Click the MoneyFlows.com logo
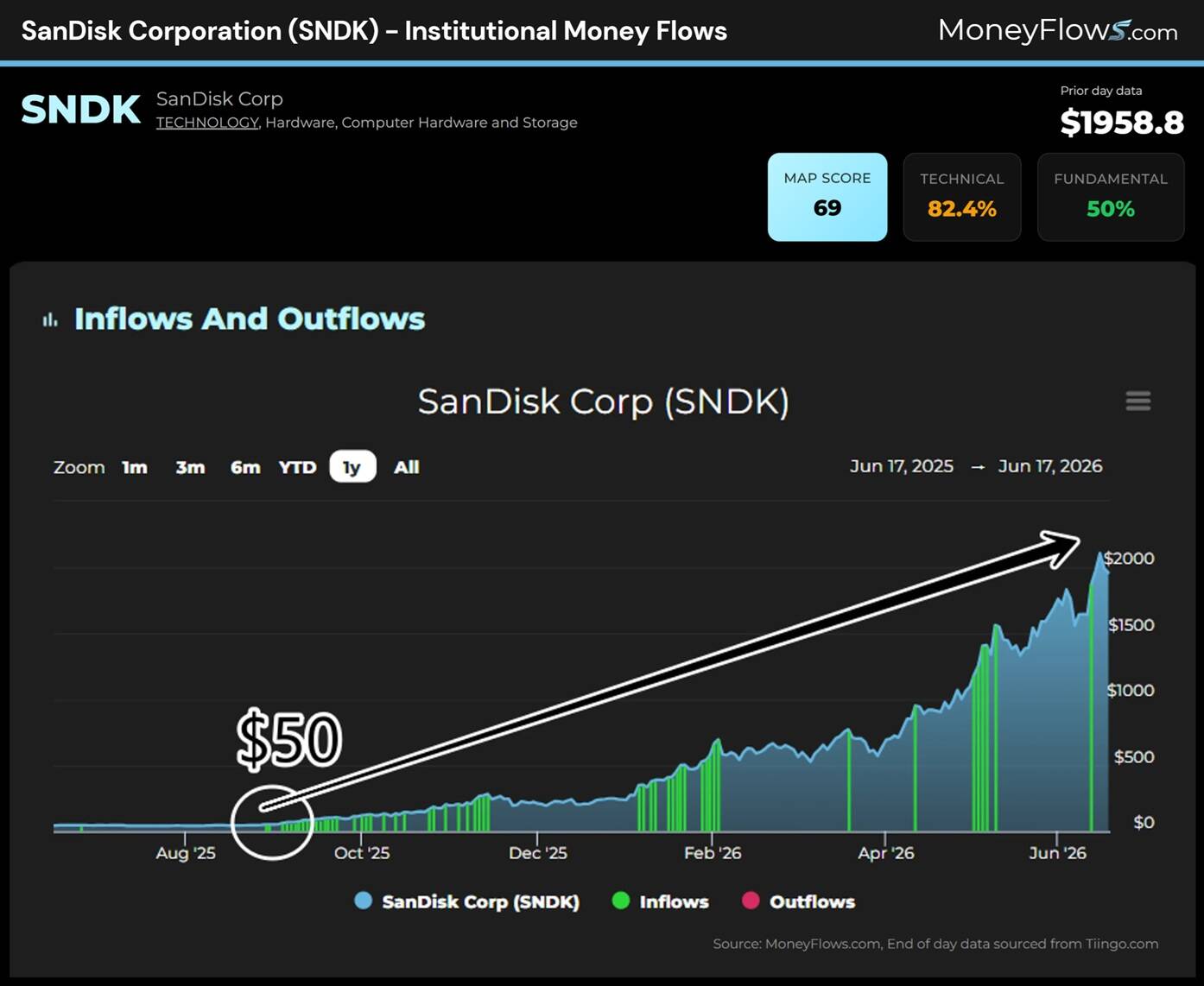 1057,31
